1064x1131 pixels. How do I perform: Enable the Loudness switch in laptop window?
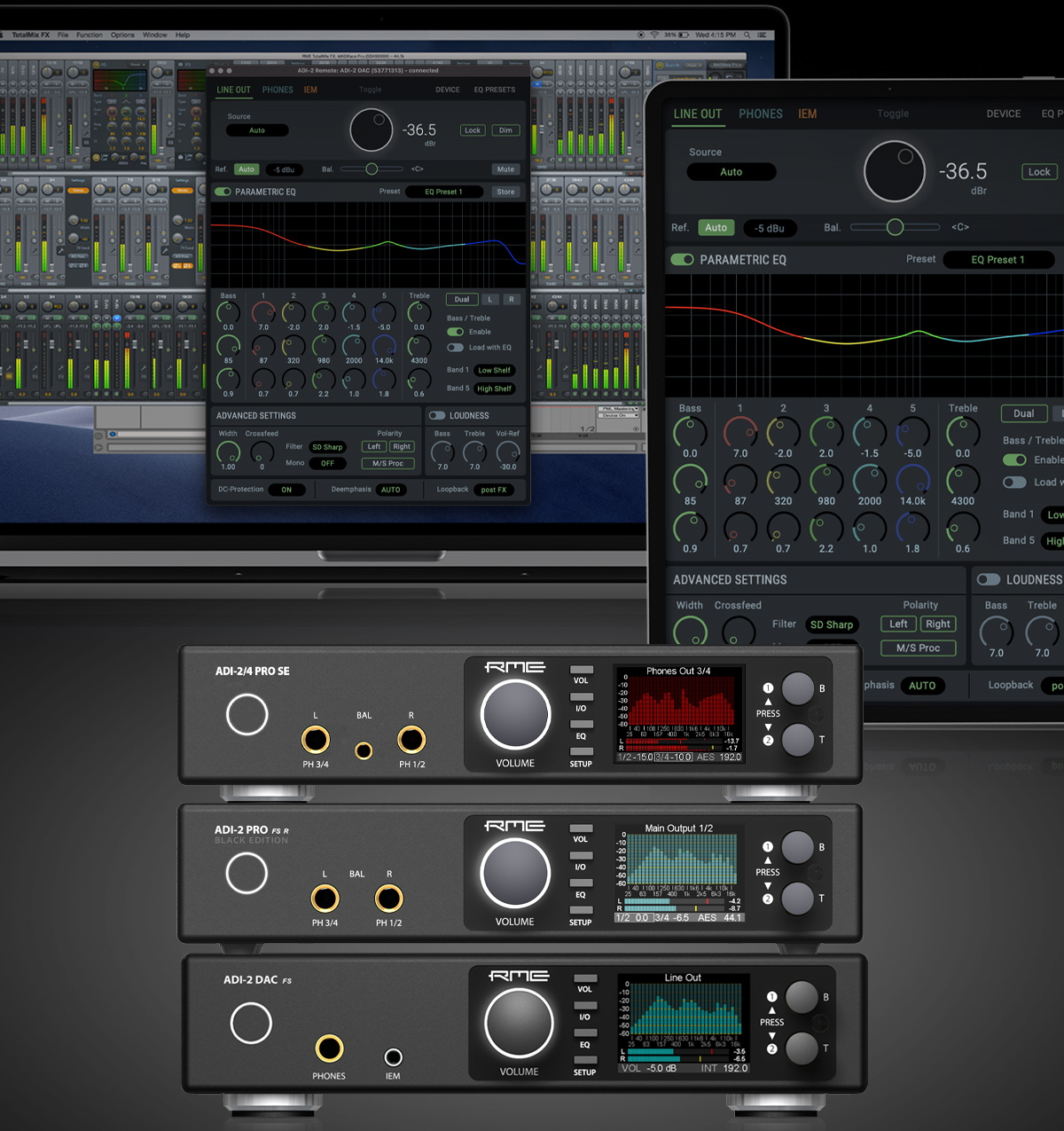coord(437,415)
